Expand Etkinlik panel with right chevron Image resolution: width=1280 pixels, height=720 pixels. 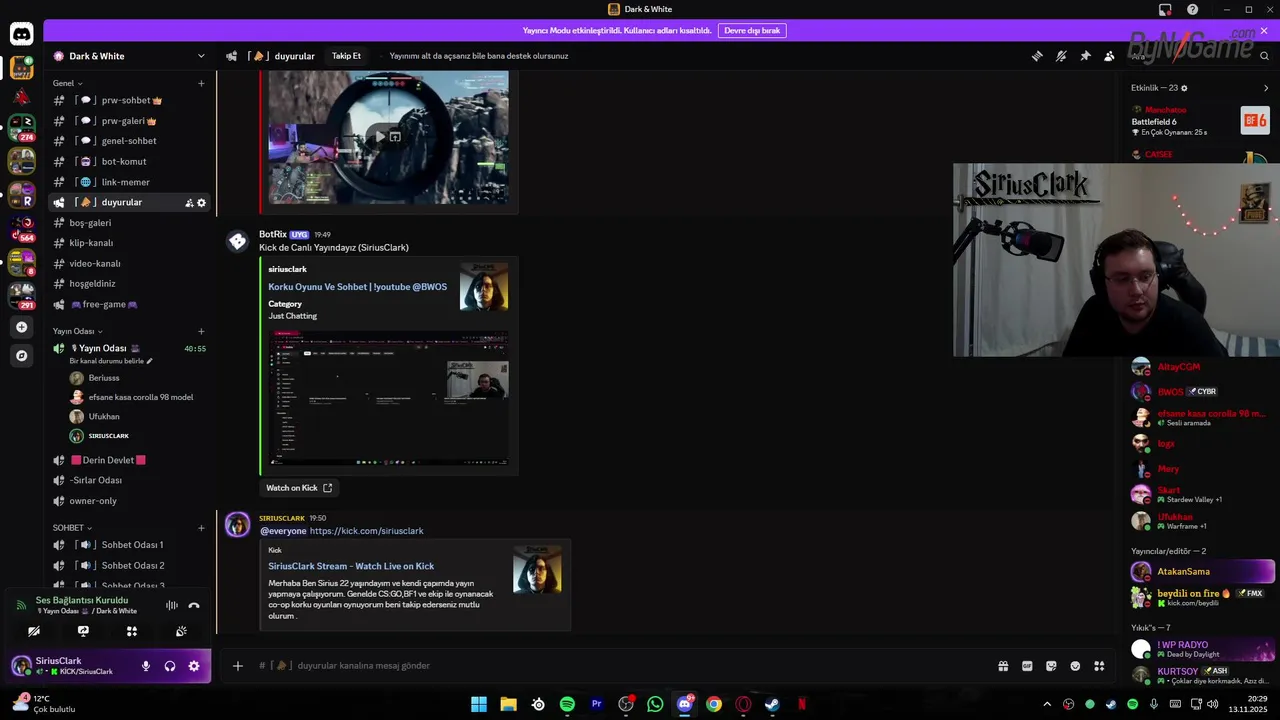coord(1265,88)
